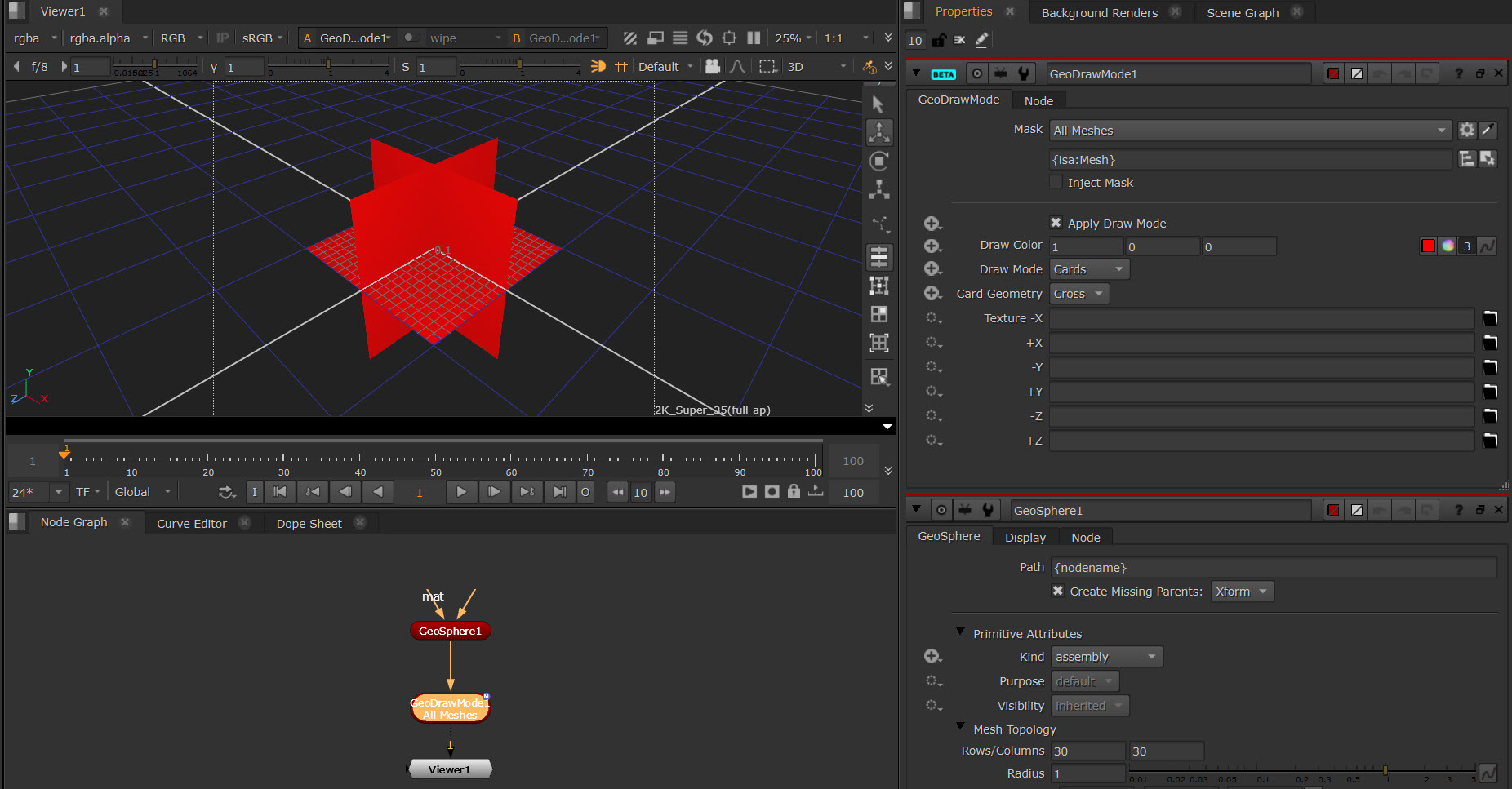Viewport: 1512px width, 789px height.
Task: Open the Card Geometry Cross dropdown
Action: 1078,294
